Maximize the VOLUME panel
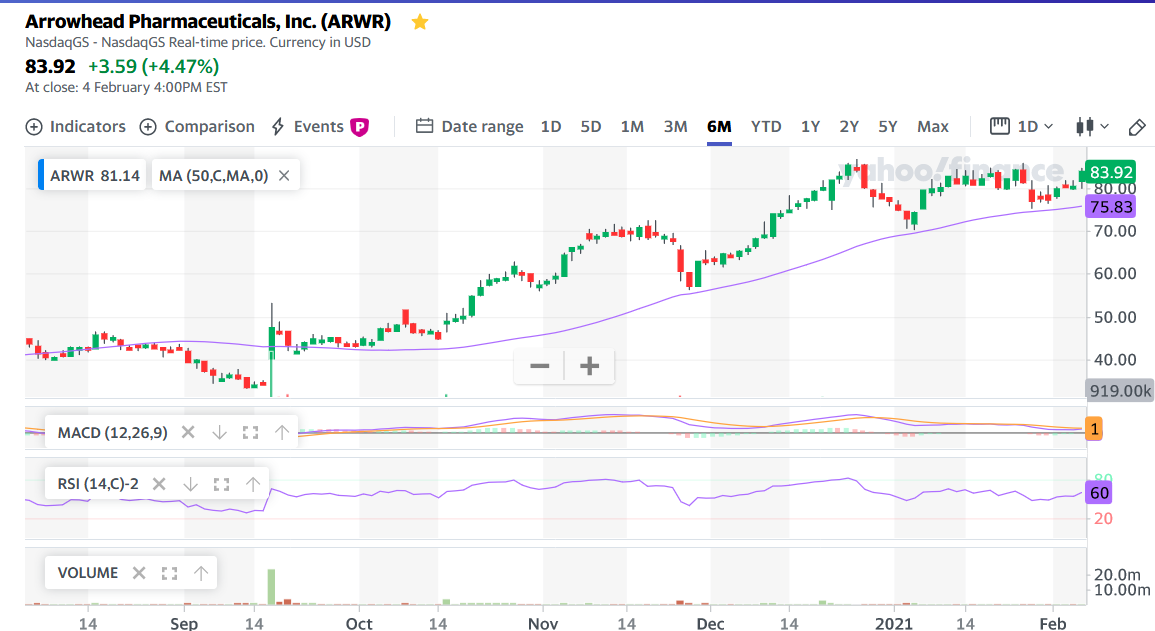The width and height of the screenshot is (1155, 631). [169, 573]
